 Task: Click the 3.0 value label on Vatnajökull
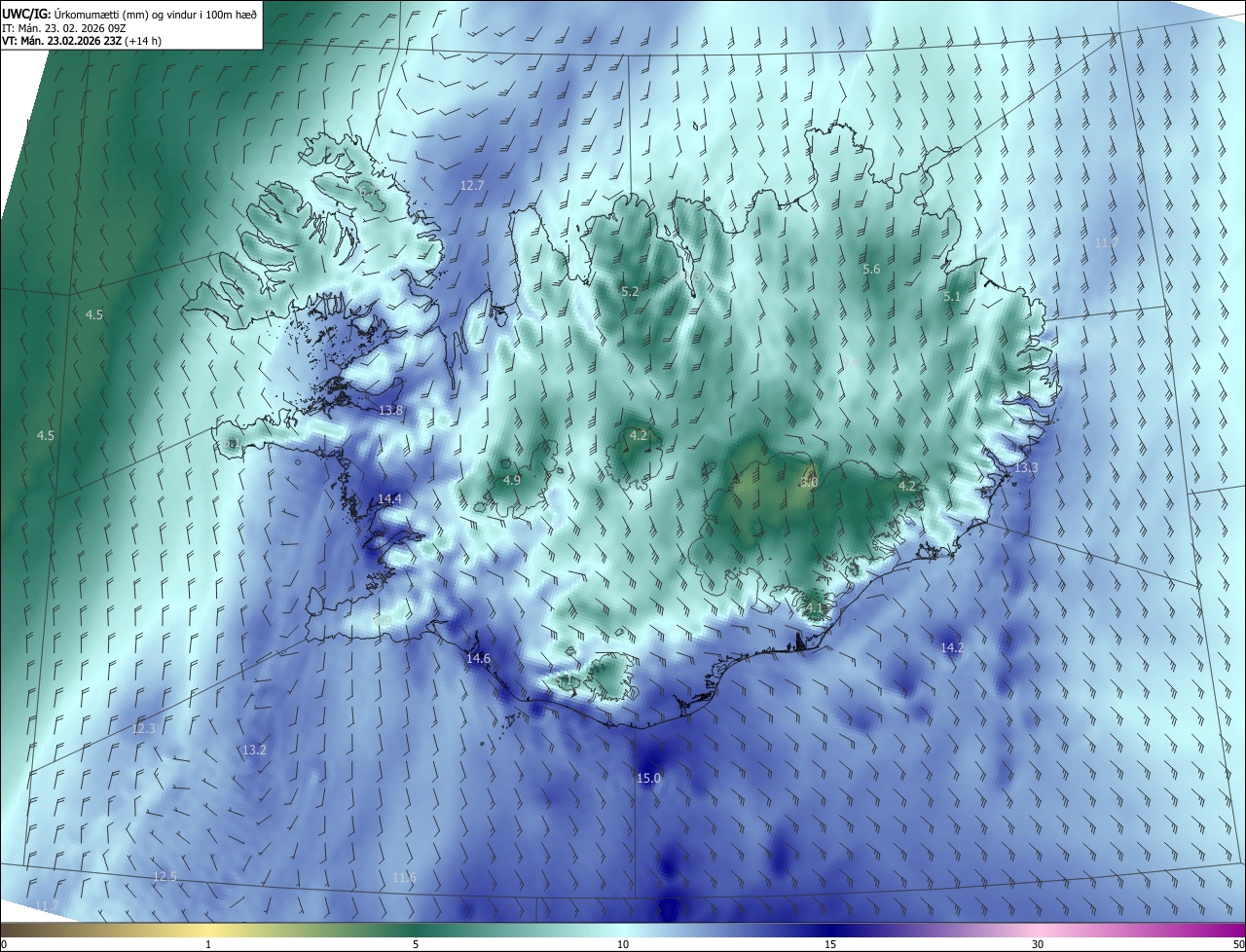click(809, 482)
